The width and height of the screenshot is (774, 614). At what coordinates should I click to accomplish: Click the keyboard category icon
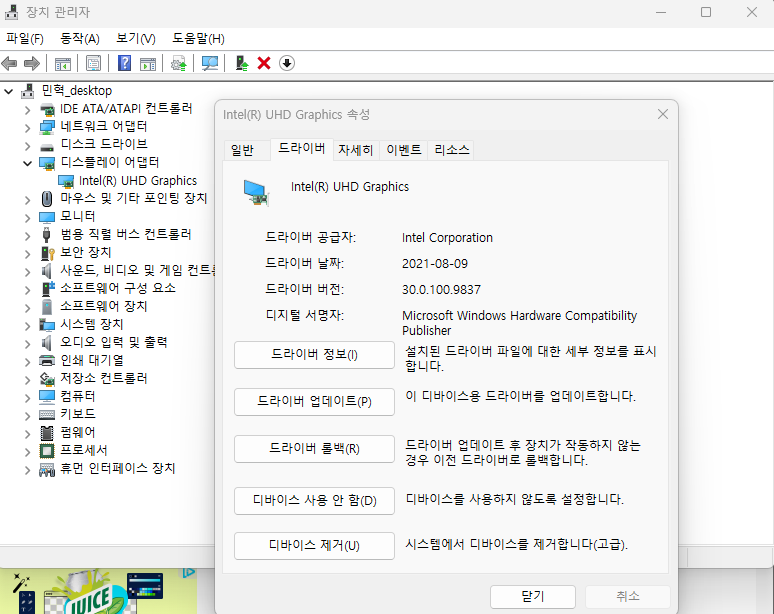tap(47, 415)
